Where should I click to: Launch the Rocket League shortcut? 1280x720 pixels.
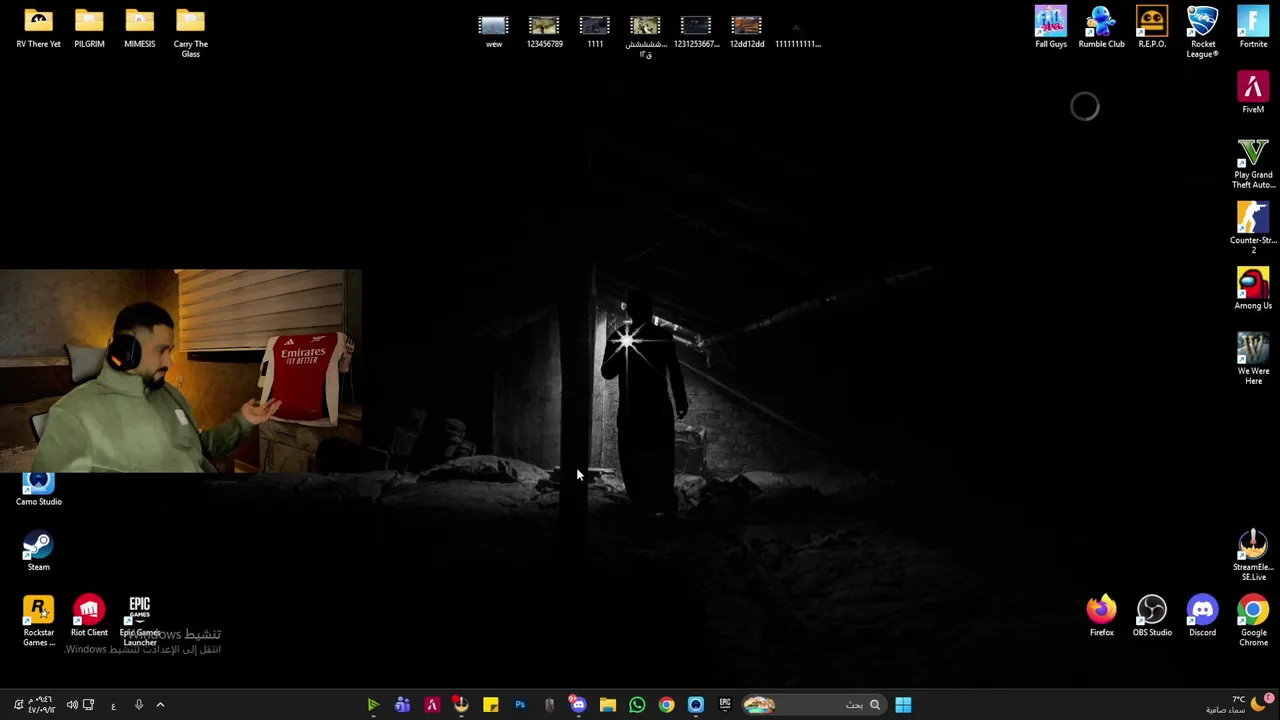(x=1202, y=32)
